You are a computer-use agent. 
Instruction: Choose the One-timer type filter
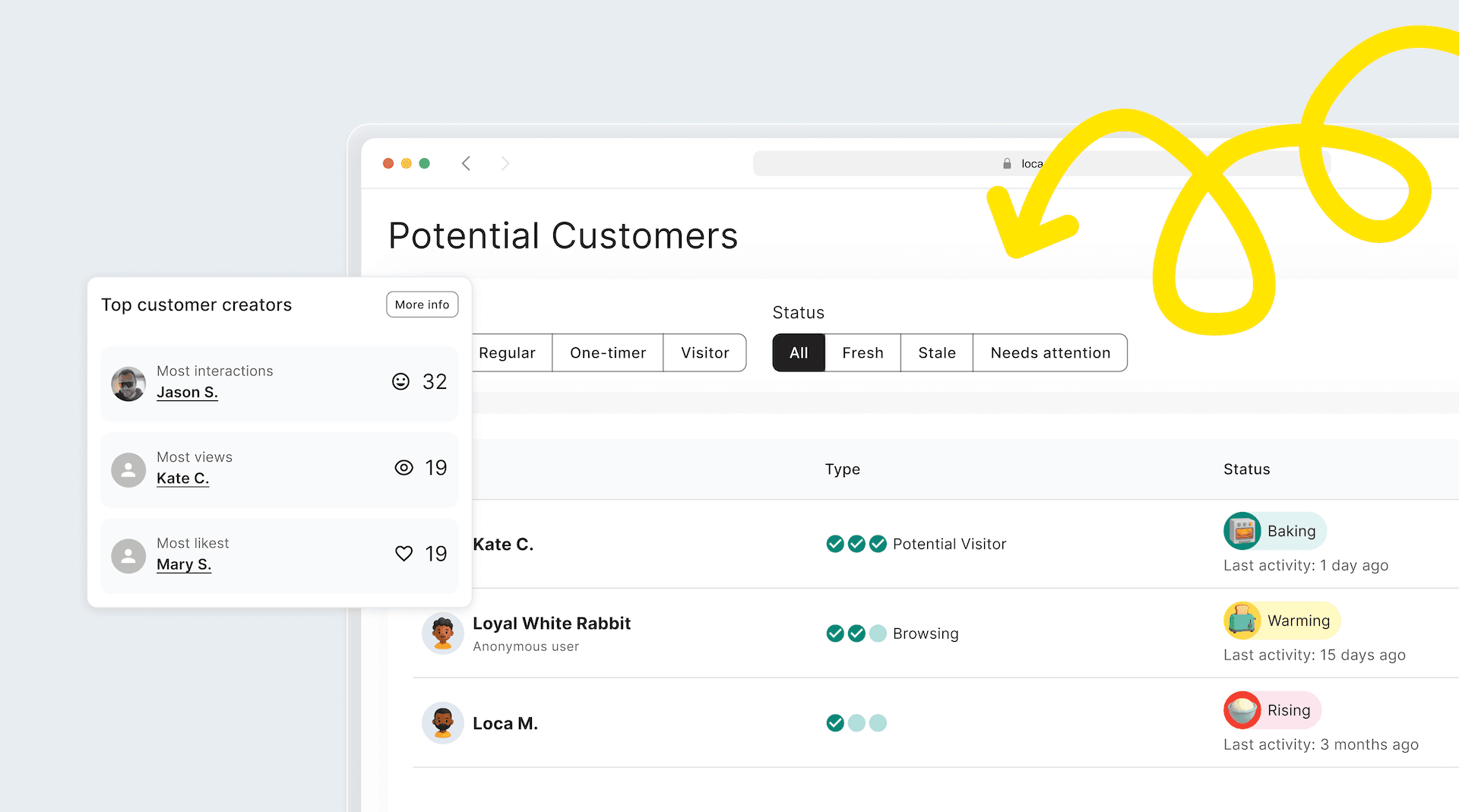click(x=608, y=353)
